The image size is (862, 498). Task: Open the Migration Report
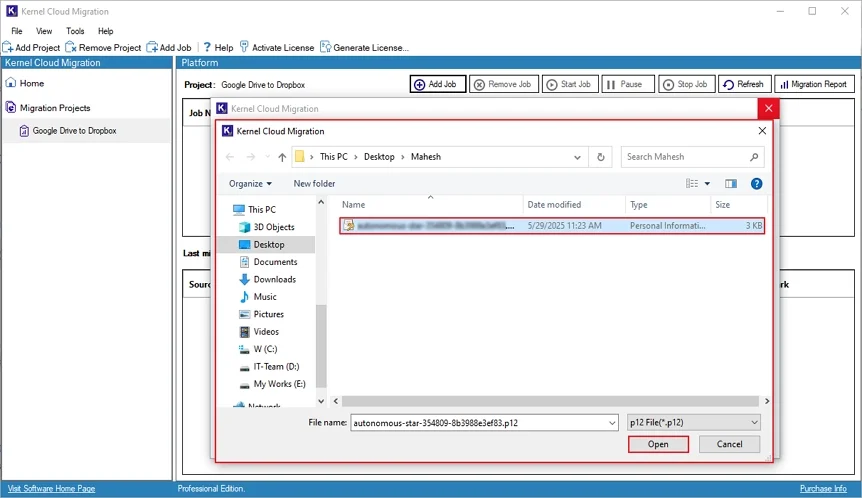[x=814, y=84]
